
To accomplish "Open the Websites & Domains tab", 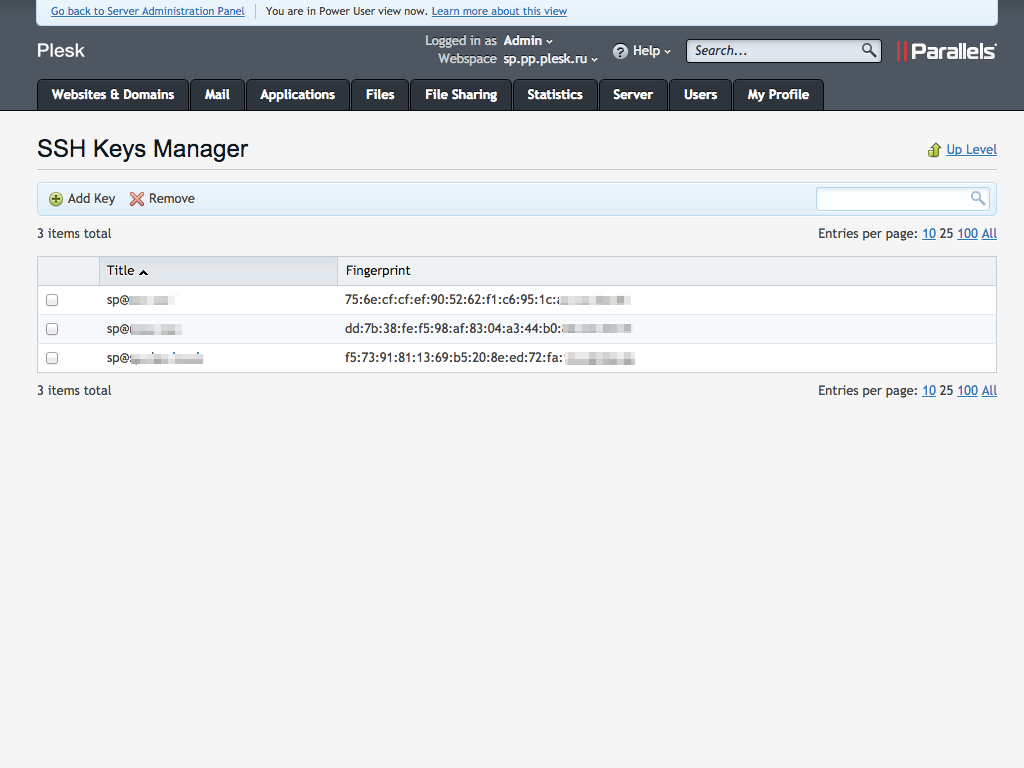I will click(x=113, y=95).
